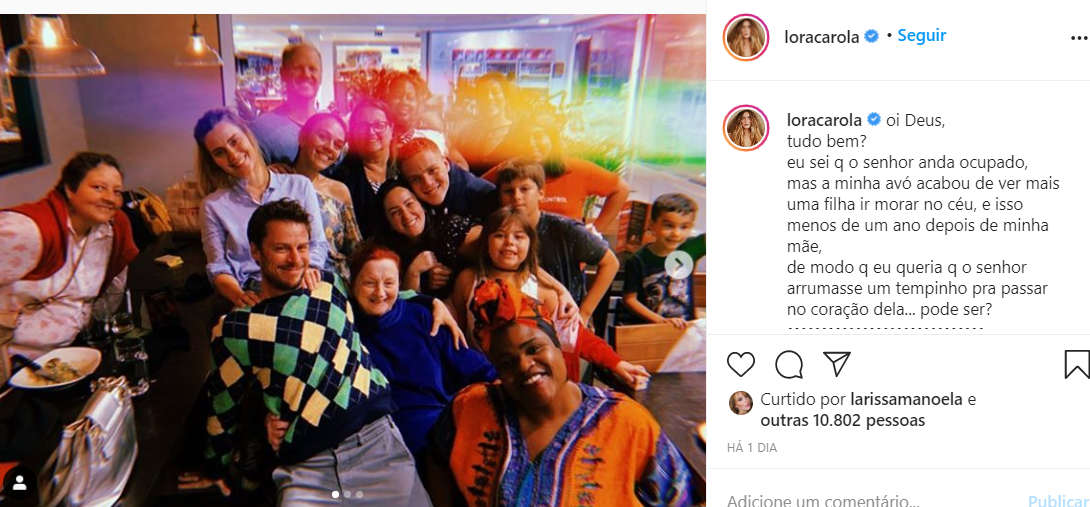Open the avatar next to the caption
The height and width of the screenshot is (507, 1090).
pos(746,127)
